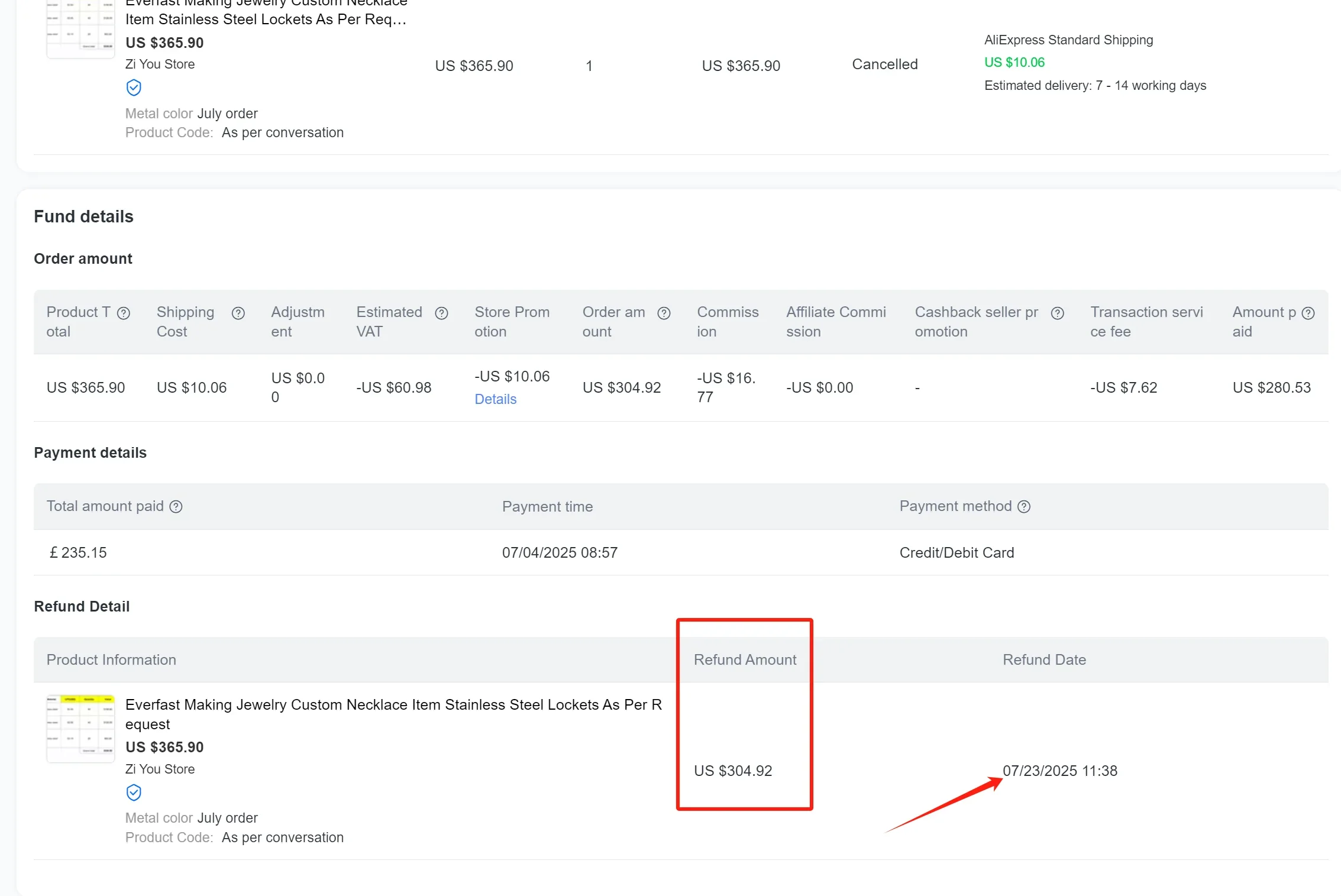Viewport: 1341px width, 896px height.
Task: Click the help icon next to Order amount
Action: point(664,313)
